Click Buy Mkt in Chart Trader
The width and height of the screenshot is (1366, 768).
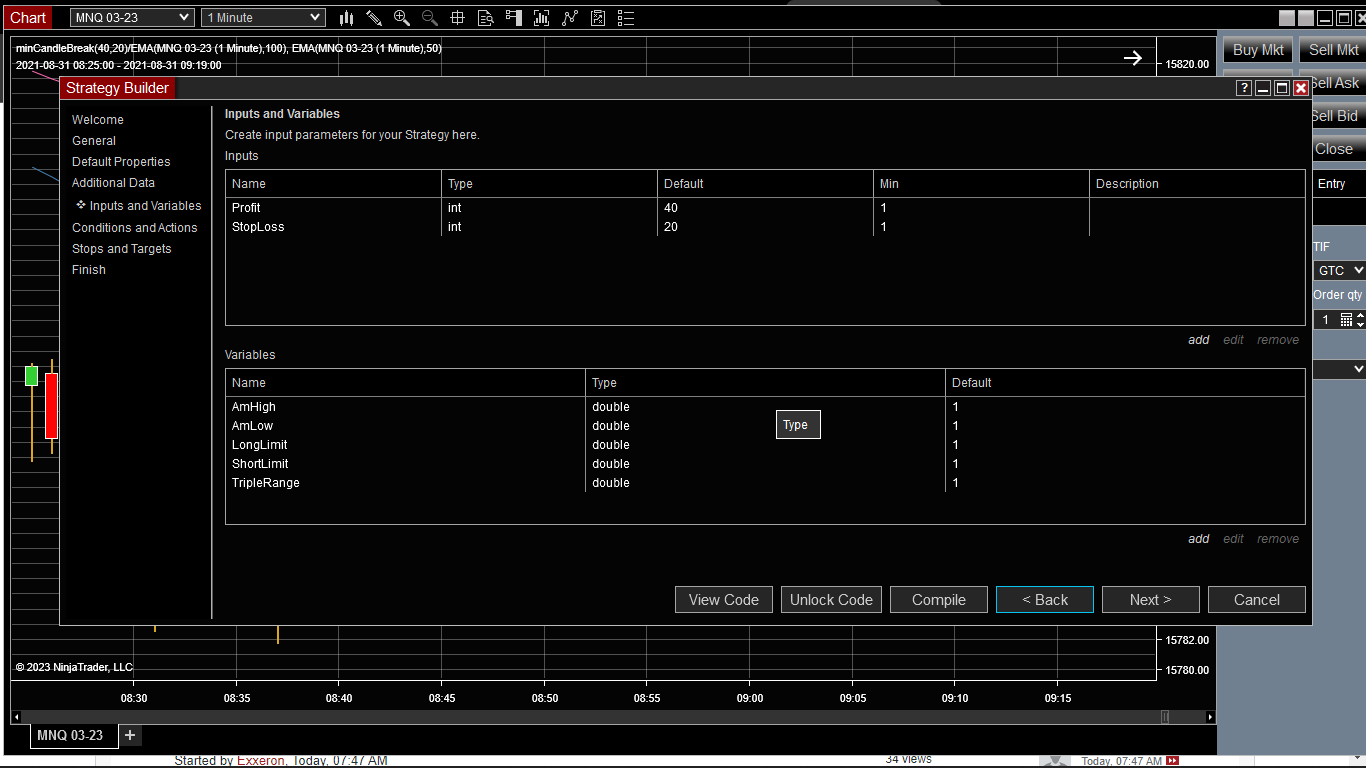coord(1258,50)
